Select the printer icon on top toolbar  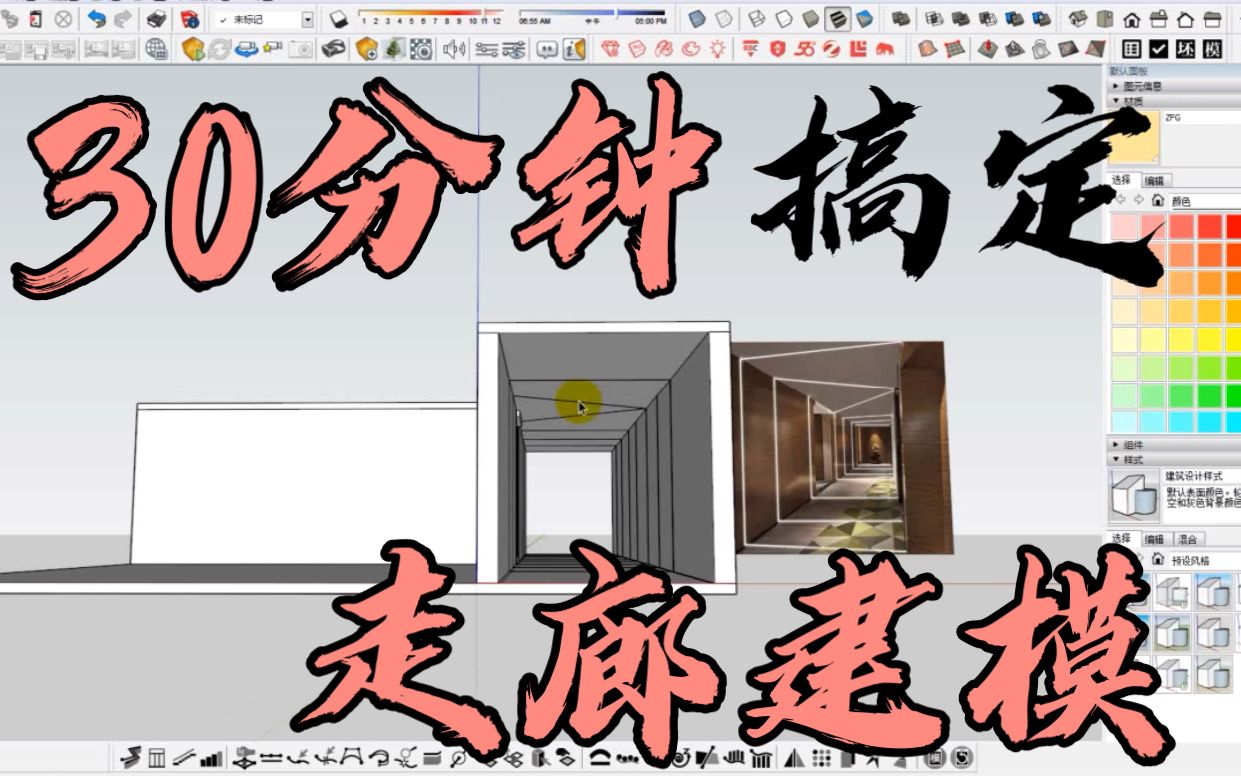[156, 16]
